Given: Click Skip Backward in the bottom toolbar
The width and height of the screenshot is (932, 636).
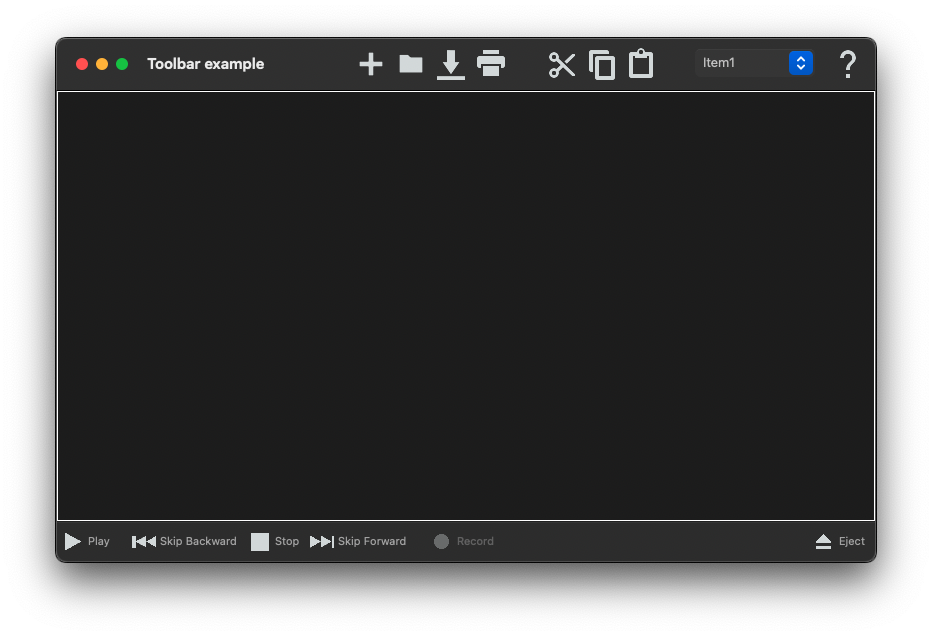Looking at the screenshot, I should point(185,541).
